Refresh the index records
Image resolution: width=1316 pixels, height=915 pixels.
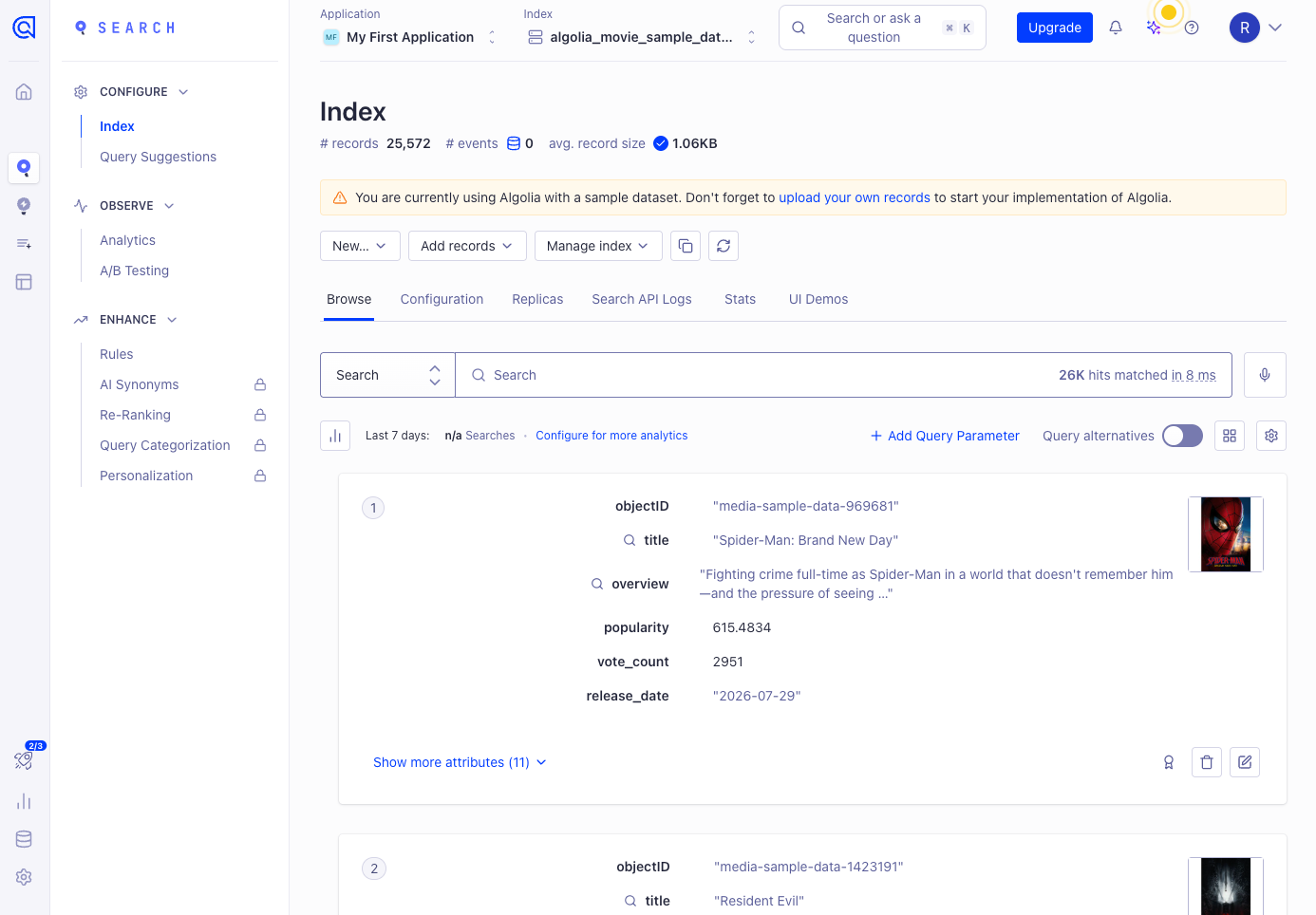[724, 246]
